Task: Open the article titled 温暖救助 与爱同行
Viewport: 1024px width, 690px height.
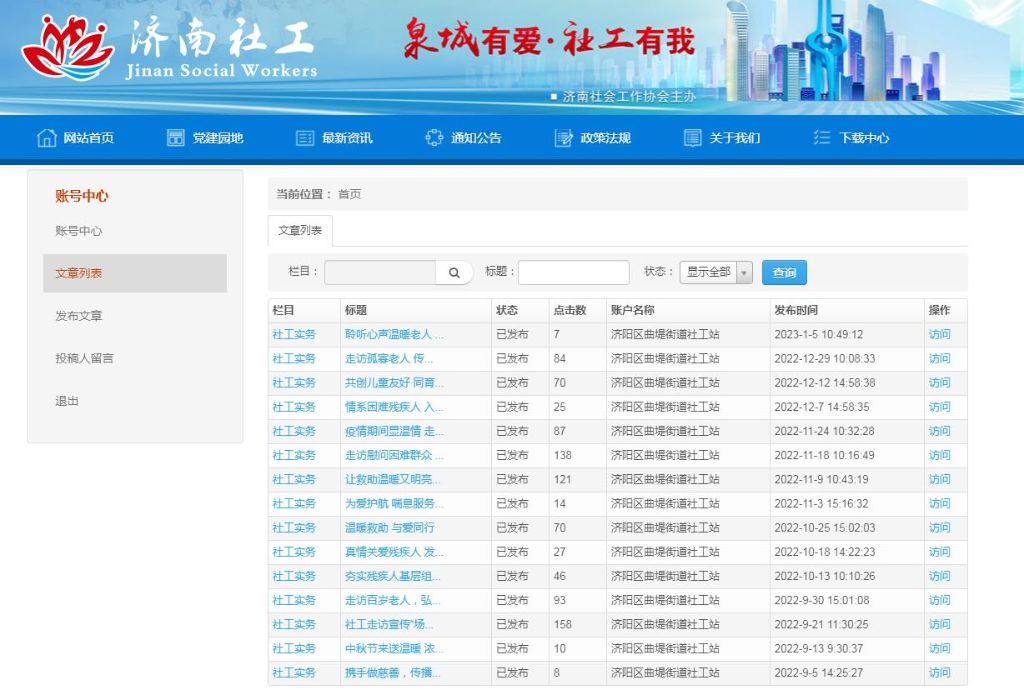Action: click(x=389, y=528)
